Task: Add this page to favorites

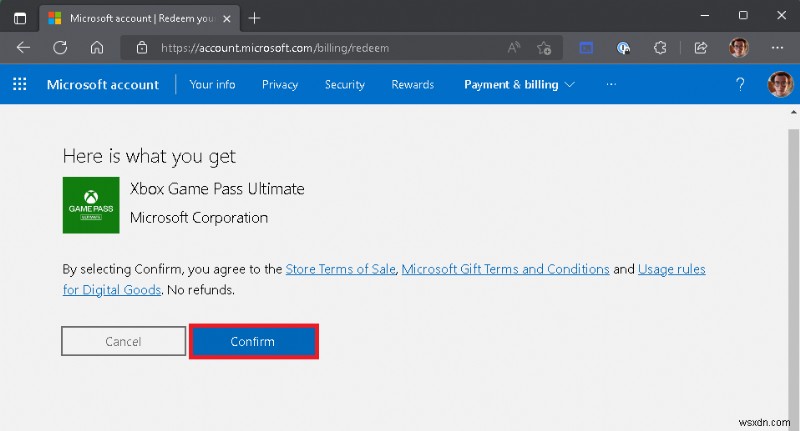Action: (544, 48)
